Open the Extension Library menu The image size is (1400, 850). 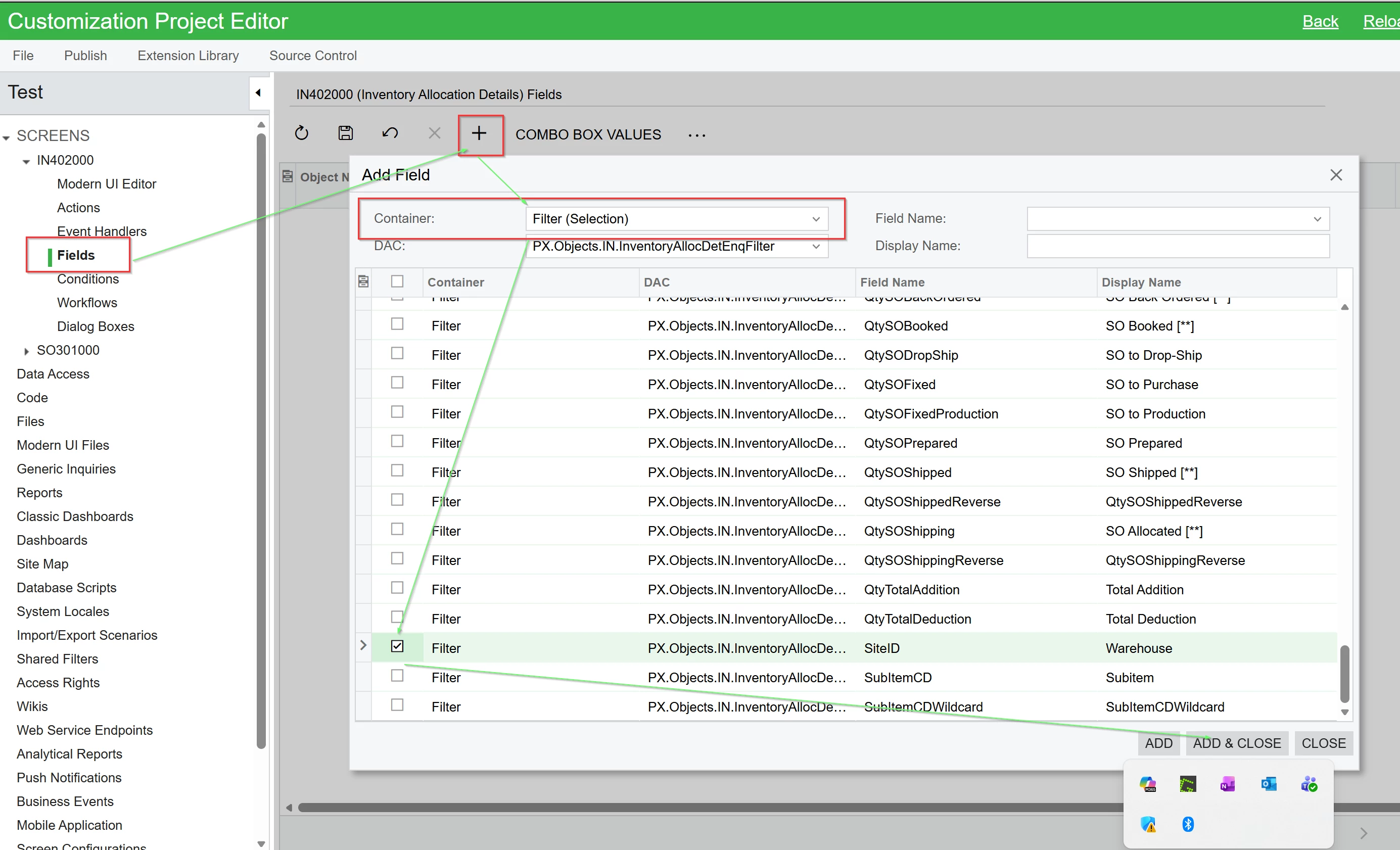point(188,56)
